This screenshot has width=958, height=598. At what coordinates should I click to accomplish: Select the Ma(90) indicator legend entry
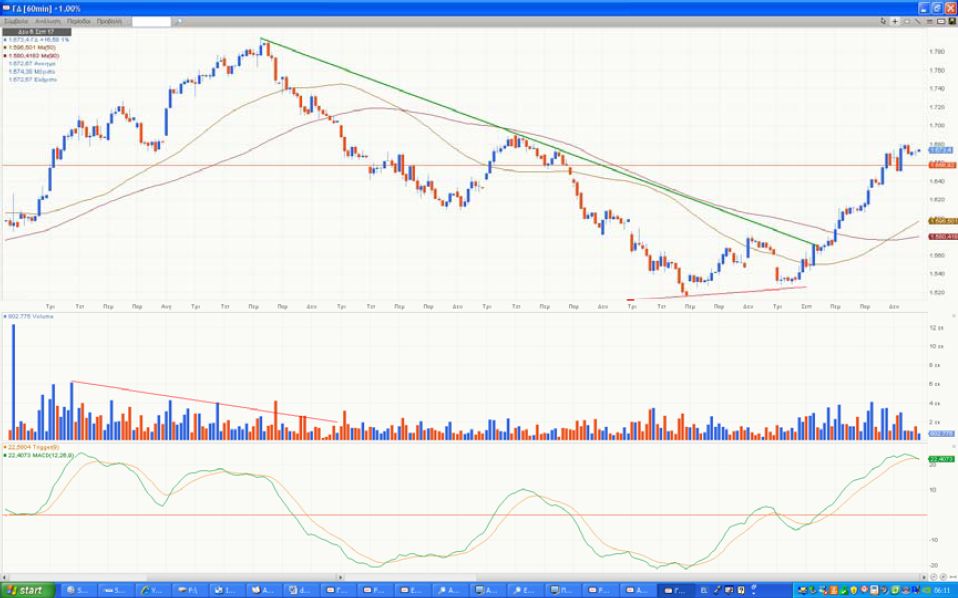[30, 55]
